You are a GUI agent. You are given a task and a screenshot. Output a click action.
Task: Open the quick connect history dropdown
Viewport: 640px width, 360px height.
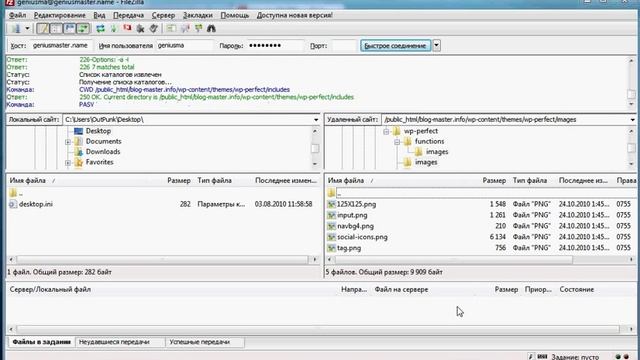tap(436, 46)
